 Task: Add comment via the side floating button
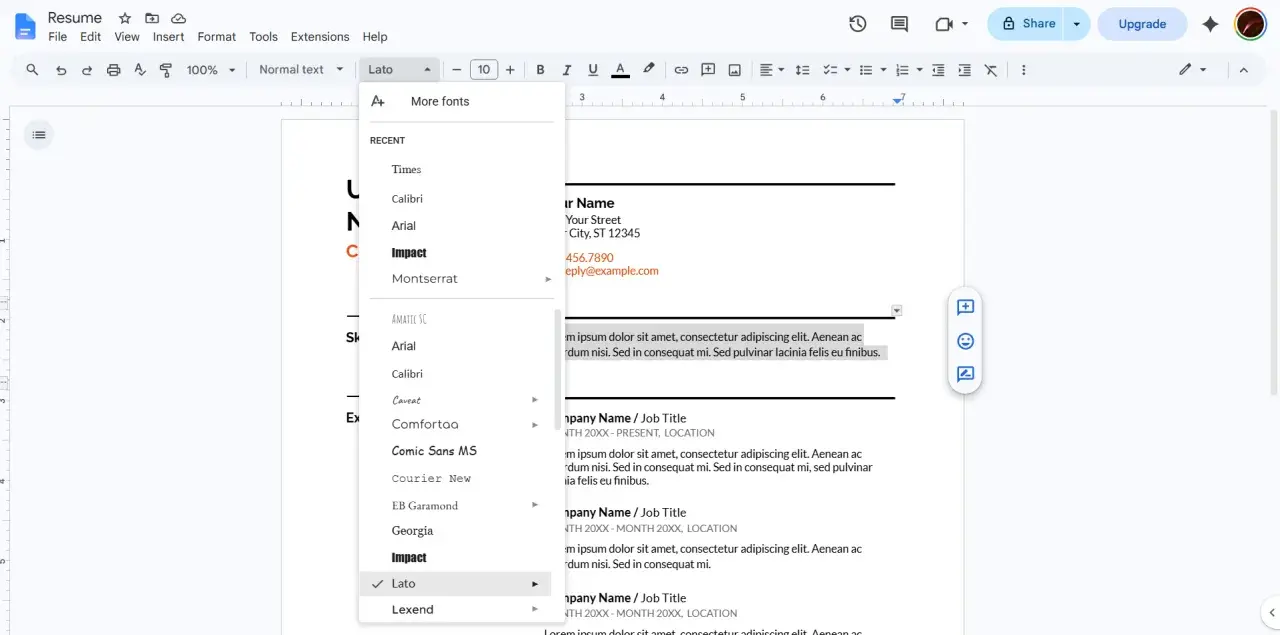click(x=965, y=307)
